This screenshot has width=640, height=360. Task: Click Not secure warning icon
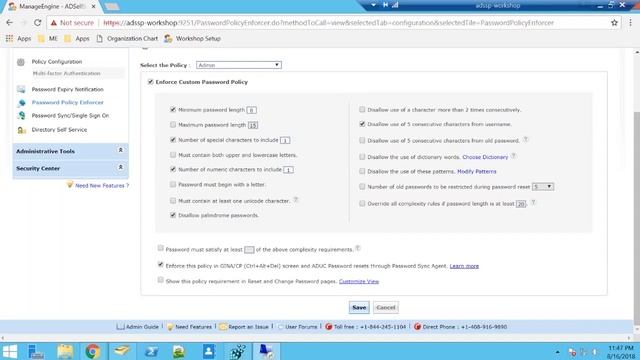point(54,23)
